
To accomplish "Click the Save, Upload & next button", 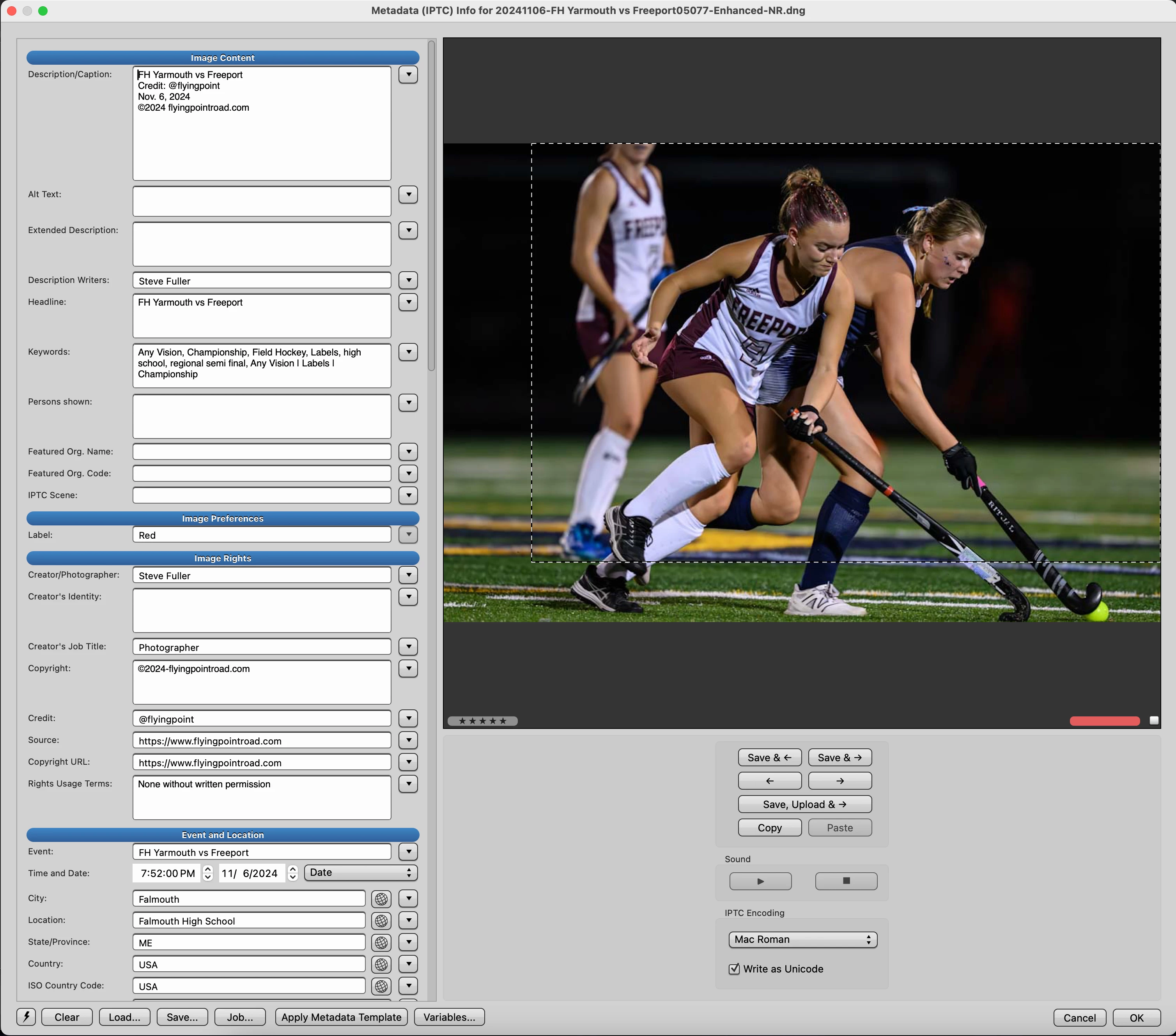I will [x=804, y=804].
